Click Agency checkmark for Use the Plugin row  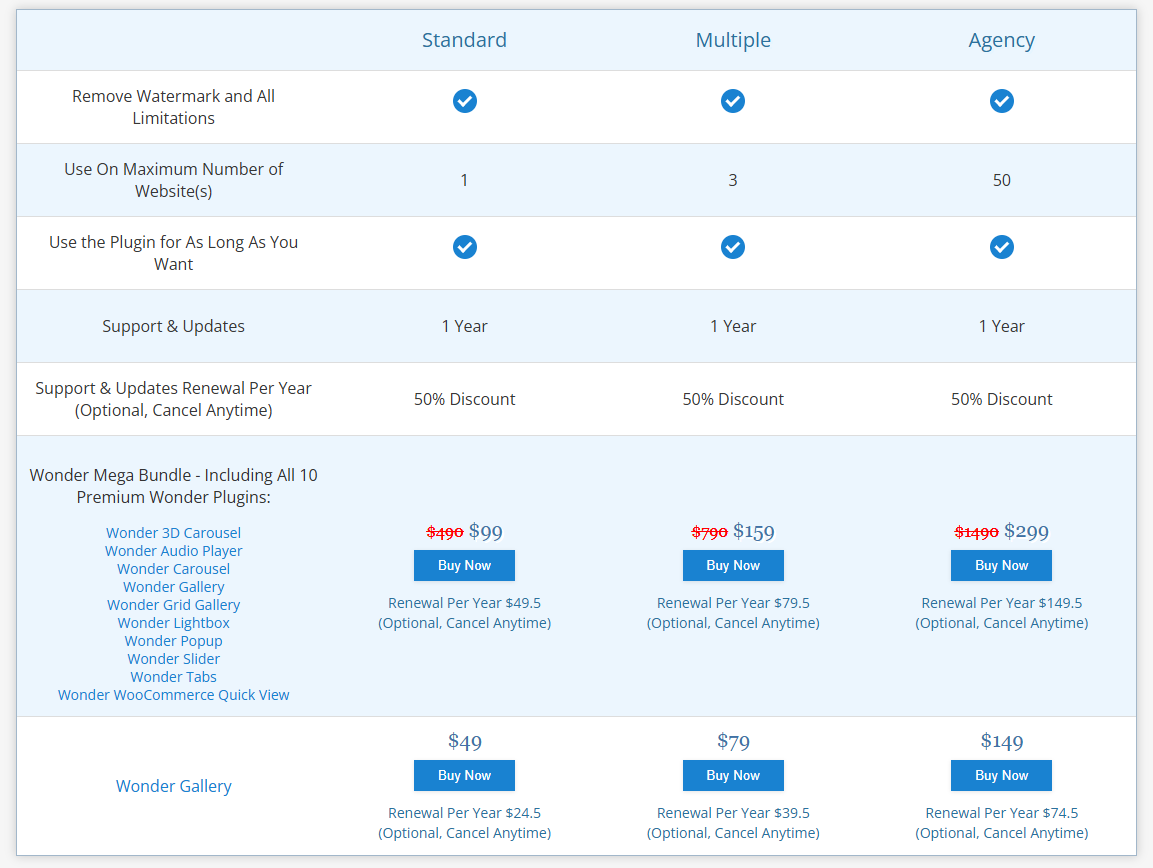[x=1002, y=247]
